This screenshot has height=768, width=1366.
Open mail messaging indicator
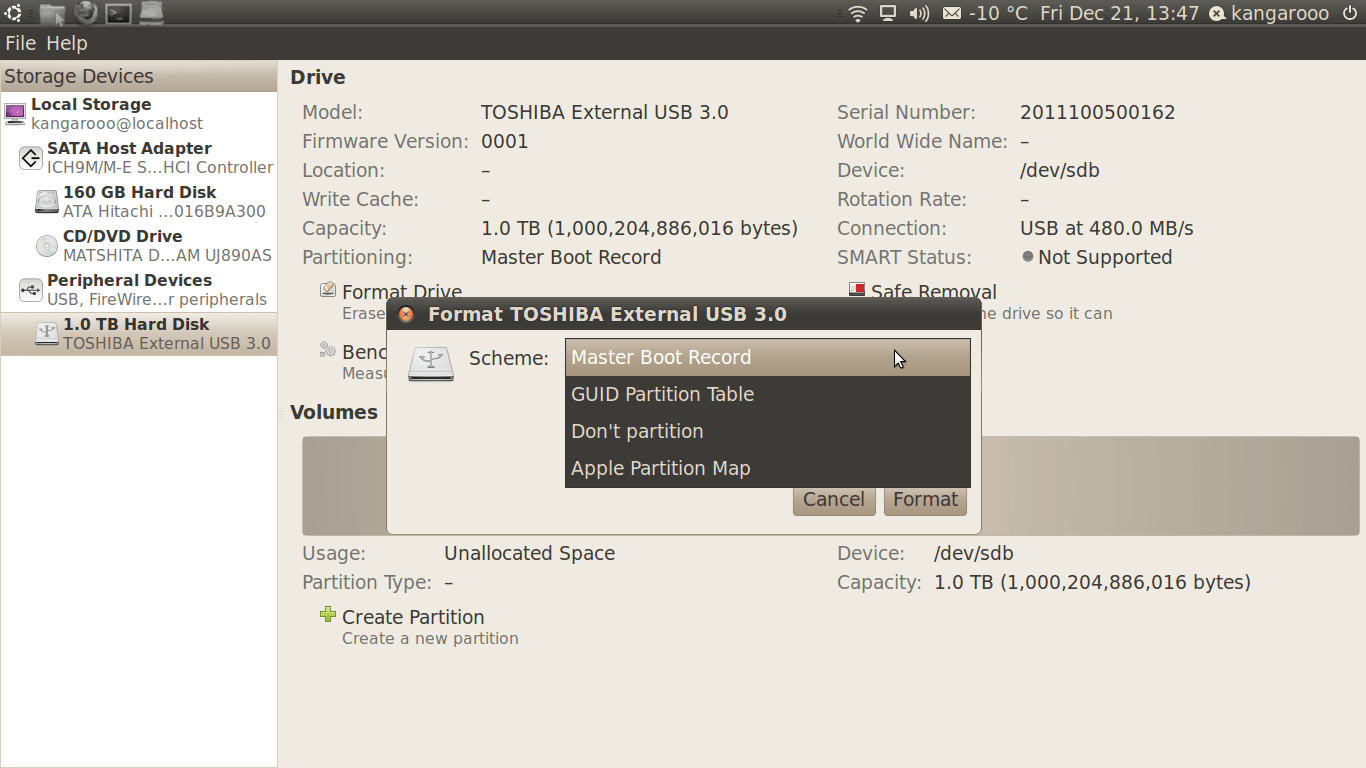[x=952, y=13]
